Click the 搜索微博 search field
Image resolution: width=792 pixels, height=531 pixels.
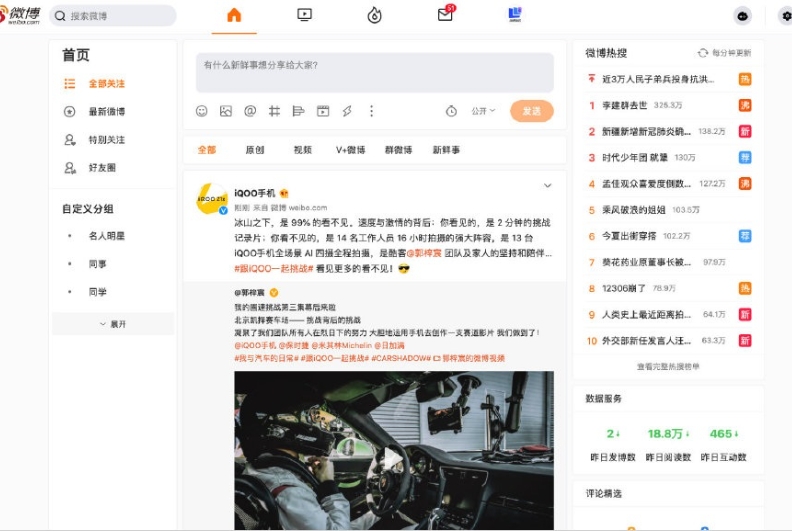coord(113,16)
